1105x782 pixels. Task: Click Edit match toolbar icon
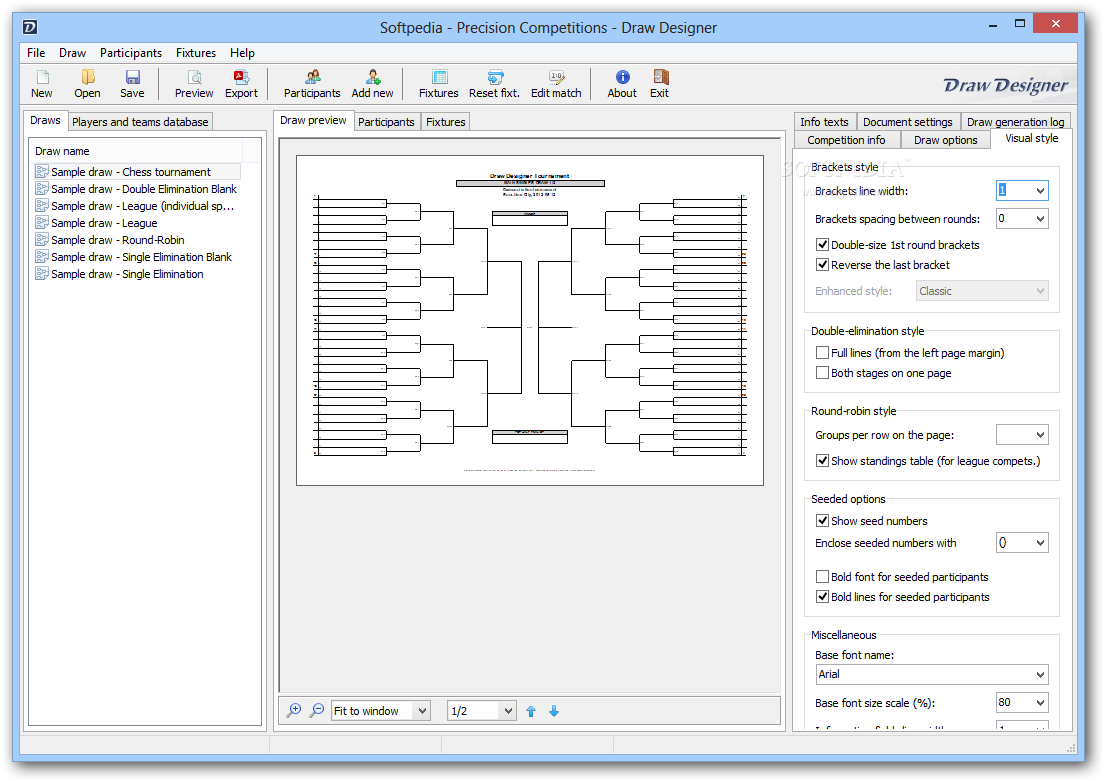point(556,84)
